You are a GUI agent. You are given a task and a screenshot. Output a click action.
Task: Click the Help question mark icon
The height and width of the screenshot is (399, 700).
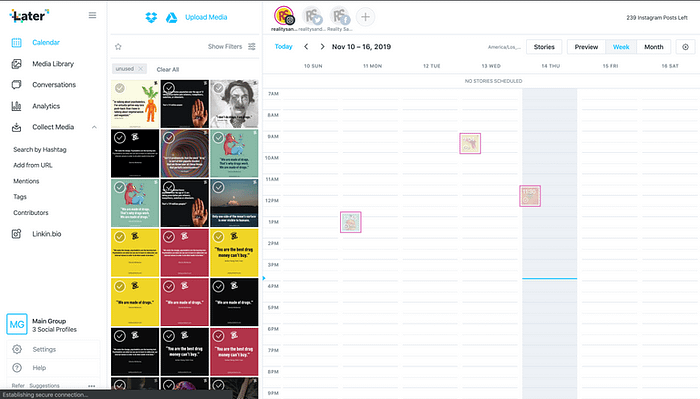click(x=17, y=368)
